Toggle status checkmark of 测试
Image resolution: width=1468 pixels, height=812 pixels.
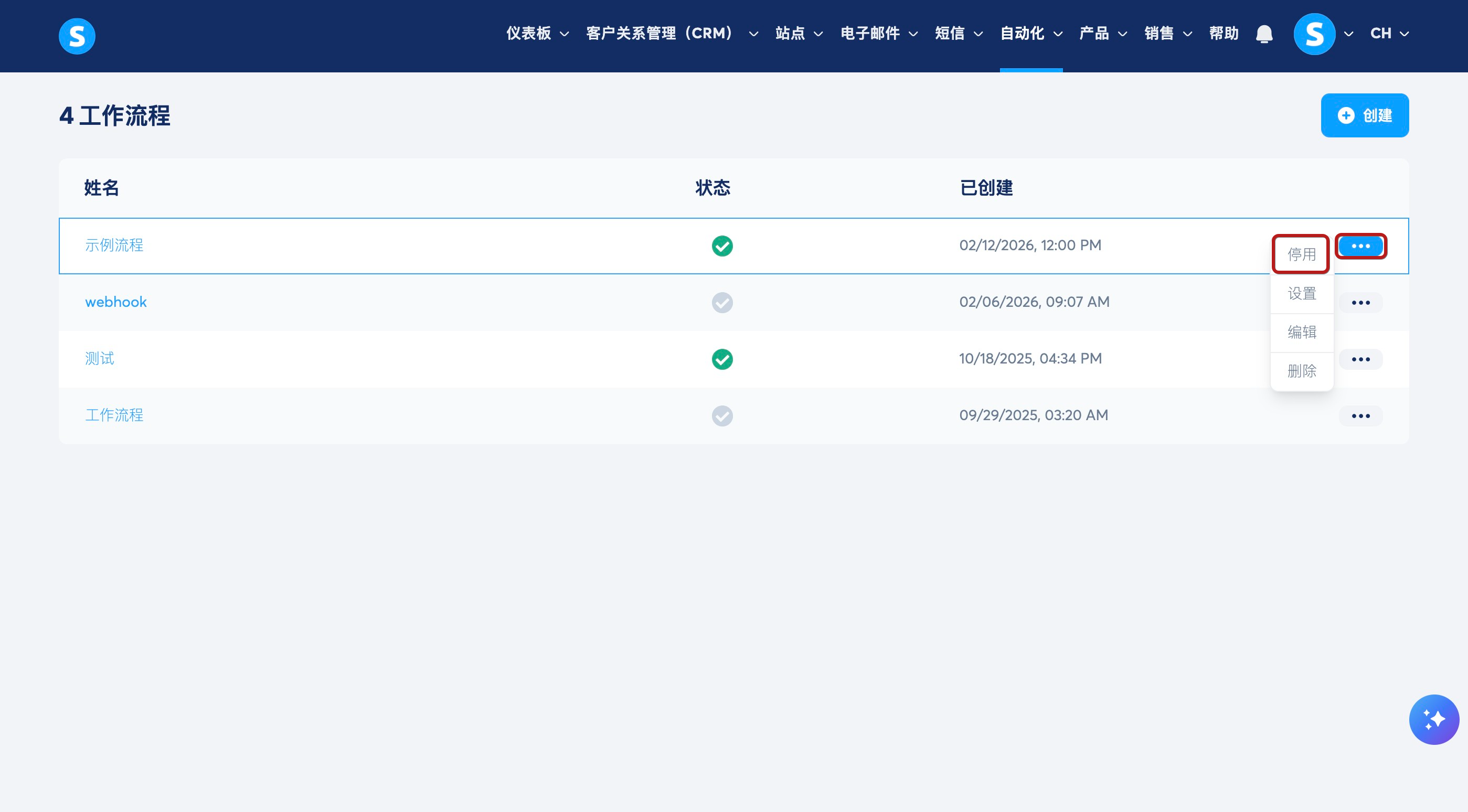tap(722, 359)
